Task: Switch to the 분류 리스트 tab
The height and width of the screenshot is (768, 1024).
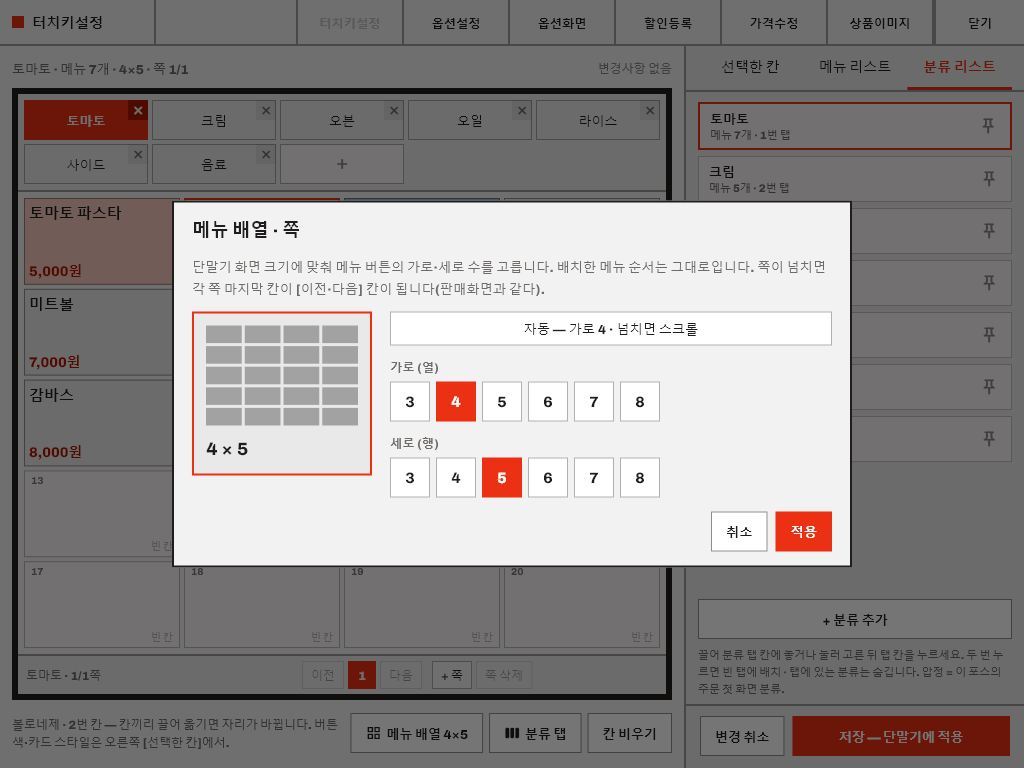Action: point(959,67)
